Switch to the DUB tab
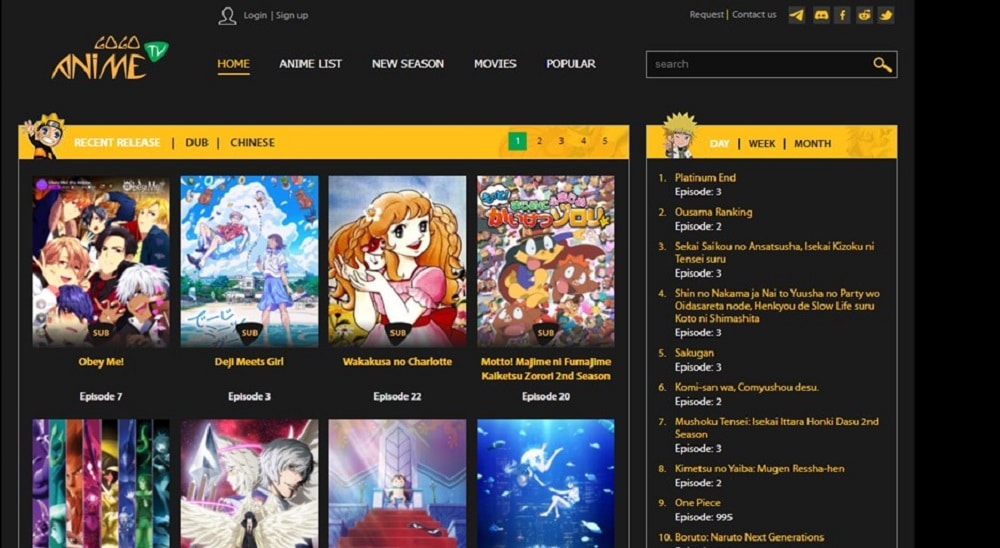This screenshot has height=548, width=1000. pos(196,142)
